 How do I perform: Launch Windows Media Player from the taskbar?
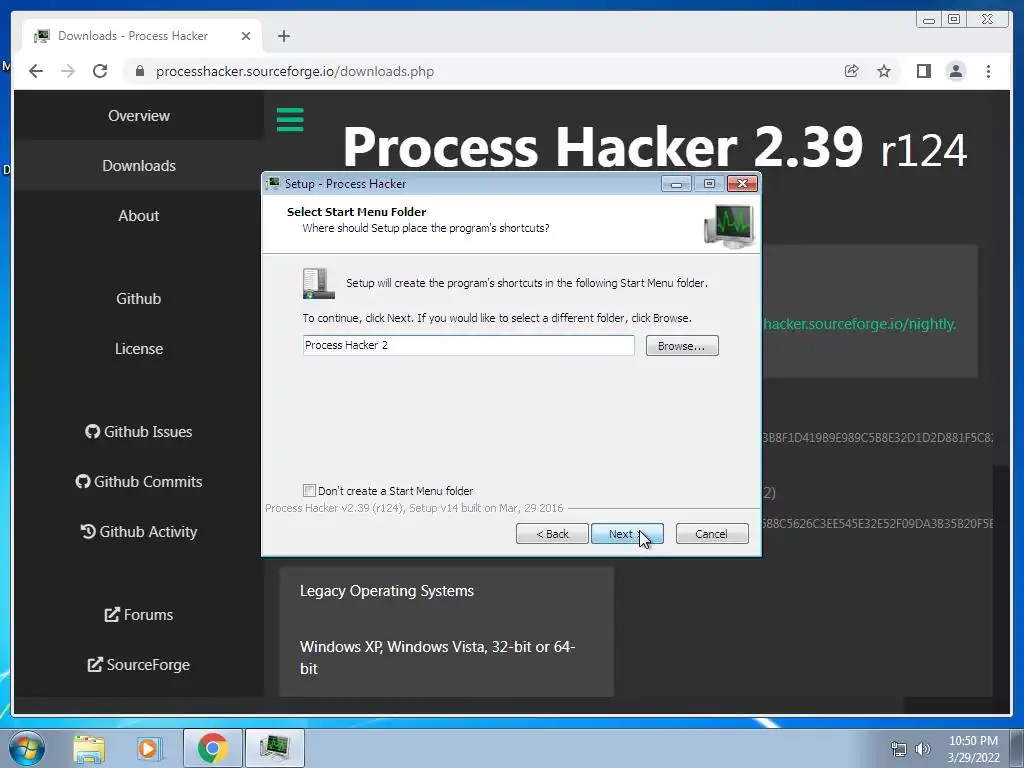[x=149, y=748]
